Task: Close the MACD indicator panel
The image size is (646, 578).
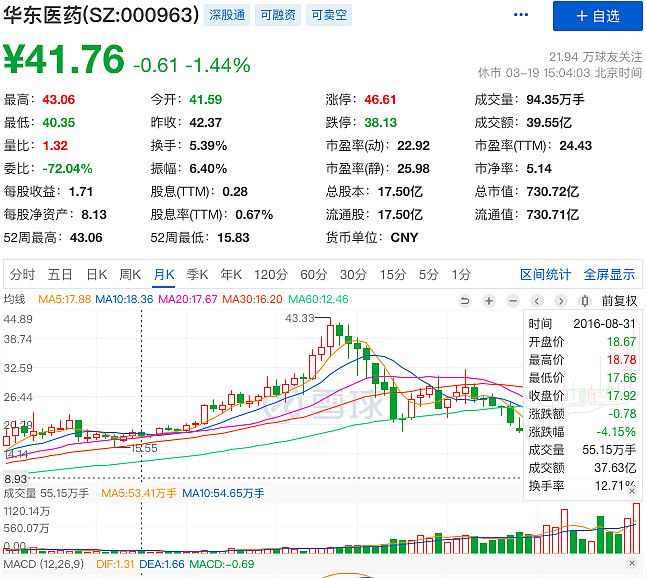Action: 632,563
